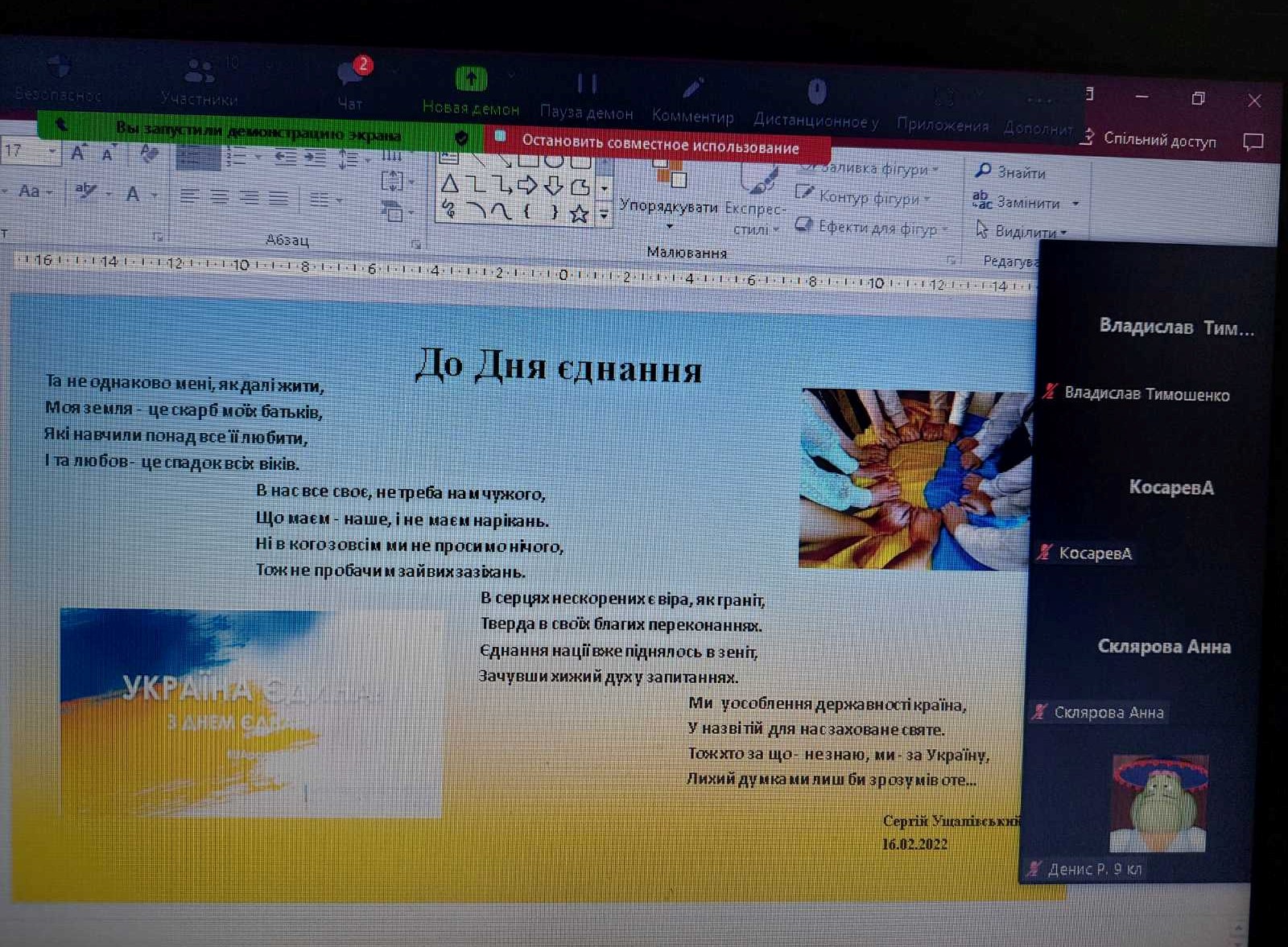
Task: Click Замінити (Replace) button
Action: (x=1025, y=202)
